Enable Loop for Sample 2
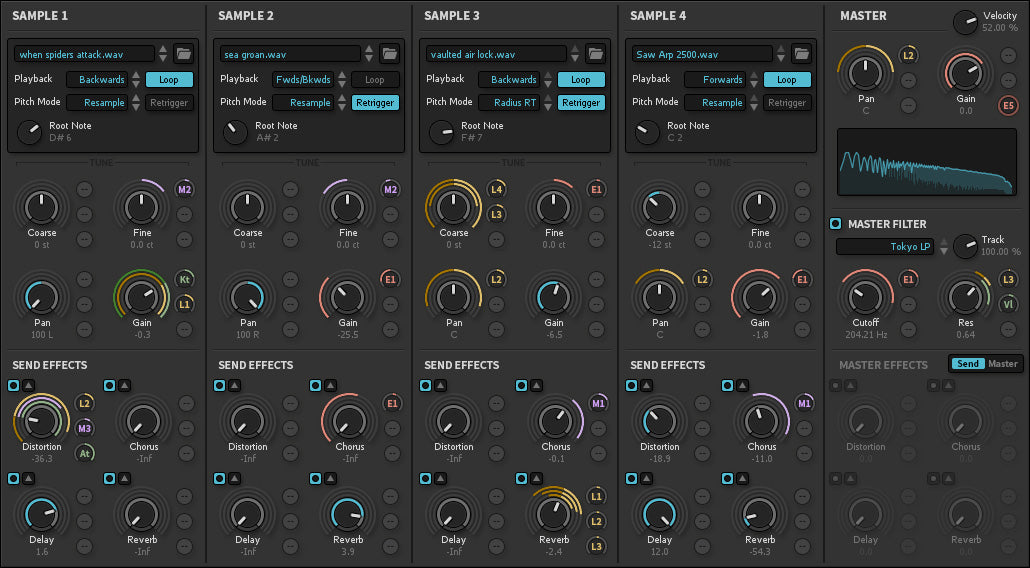Viewport: 1030px width, 568px height. click(x=375, y=79)
